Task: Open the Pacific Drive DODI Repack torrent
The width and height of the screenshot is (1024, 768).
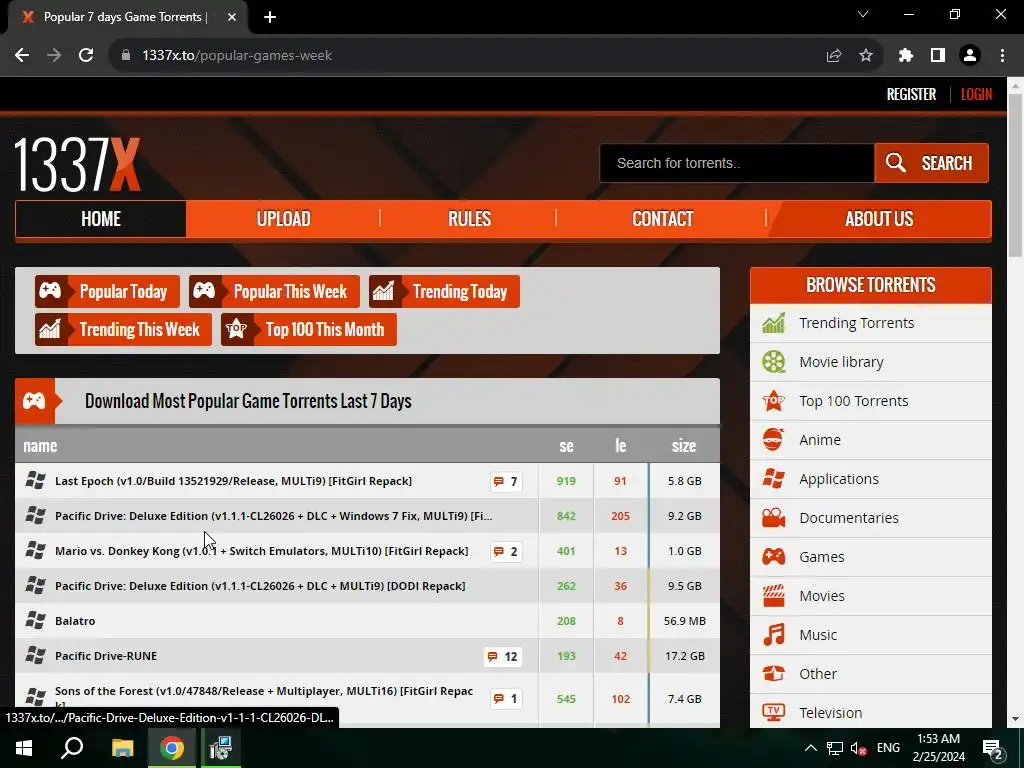Action: [x=260, y=586]
